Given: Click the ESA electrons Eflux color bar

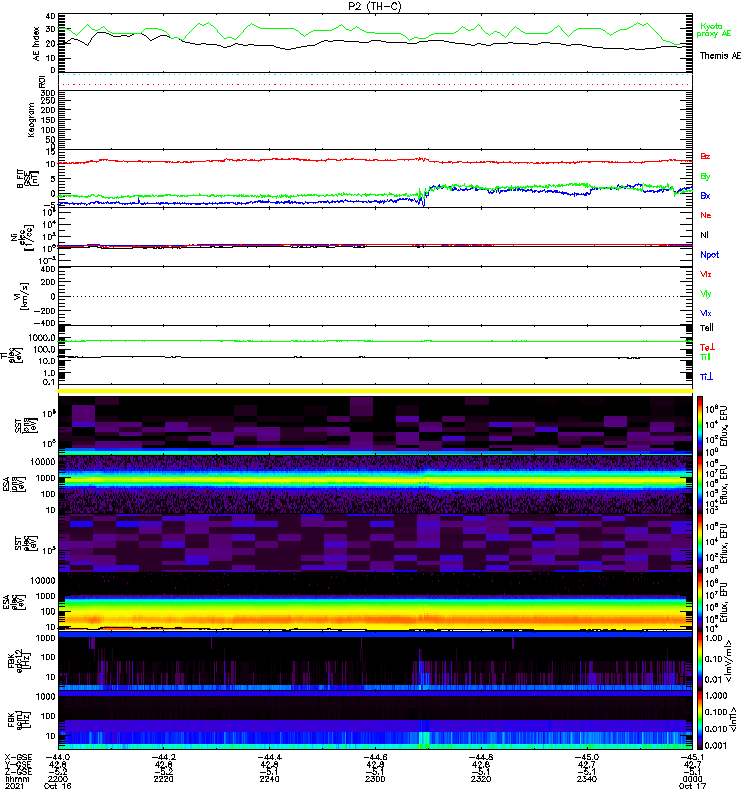Looking at the screenshot, I should click(x=700, y=602).
